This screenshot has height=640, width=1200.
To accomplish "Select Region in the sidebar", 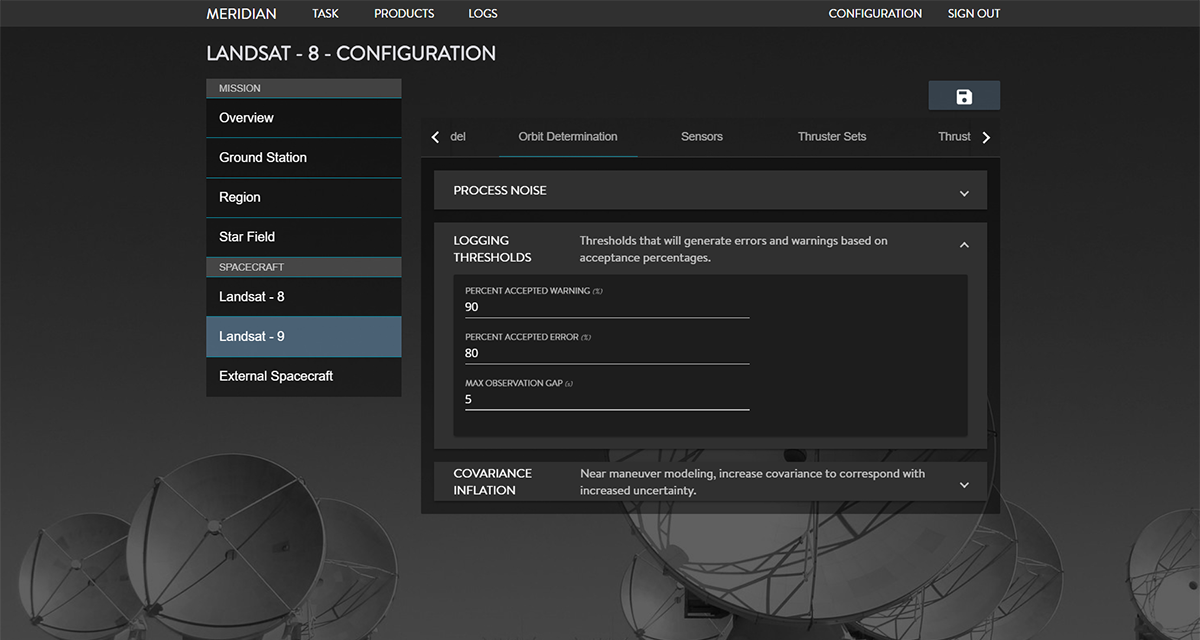I will (x=304, y=198).
